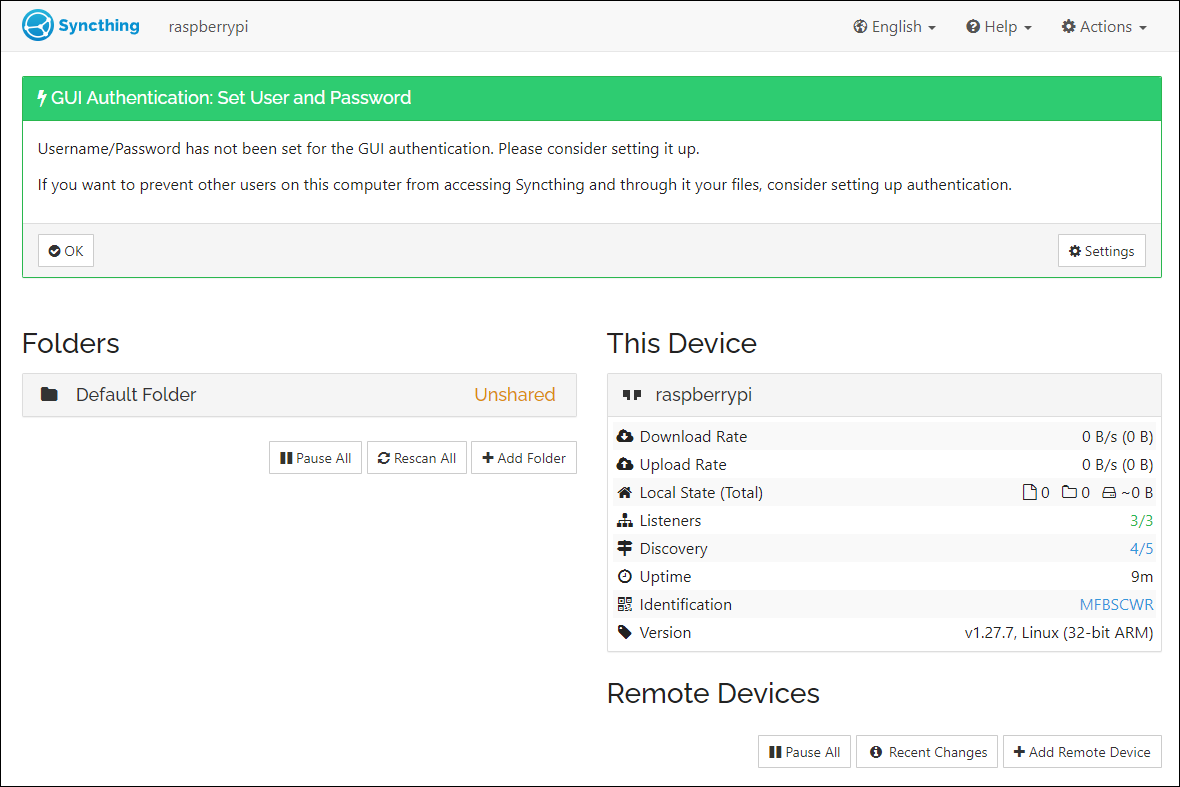Viewport: 1180px width, 787px height.
Task: Click the Unshared status label
Action: tap(515, 394)
